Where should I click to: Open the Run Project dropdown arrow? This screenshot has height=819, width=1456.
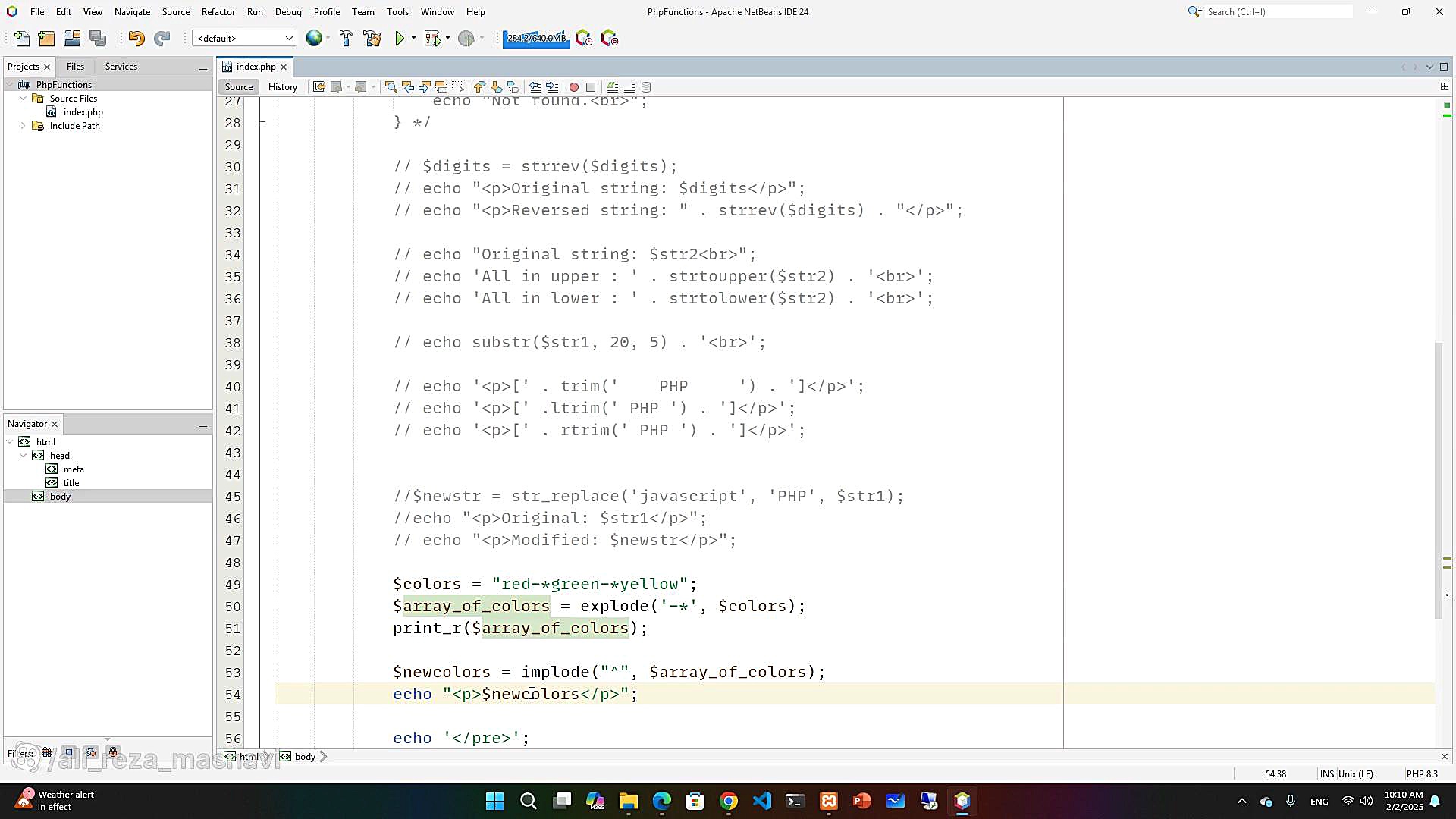(413, 39)
